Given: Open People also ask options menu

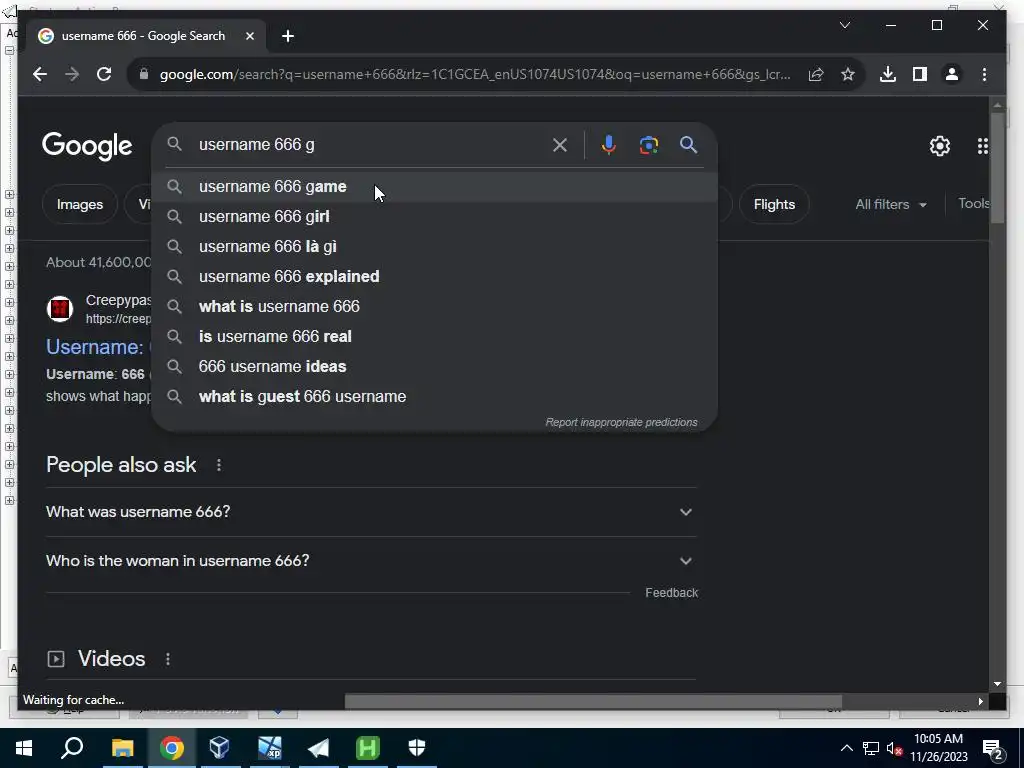Looking at the screenshot, I should 219,465.
